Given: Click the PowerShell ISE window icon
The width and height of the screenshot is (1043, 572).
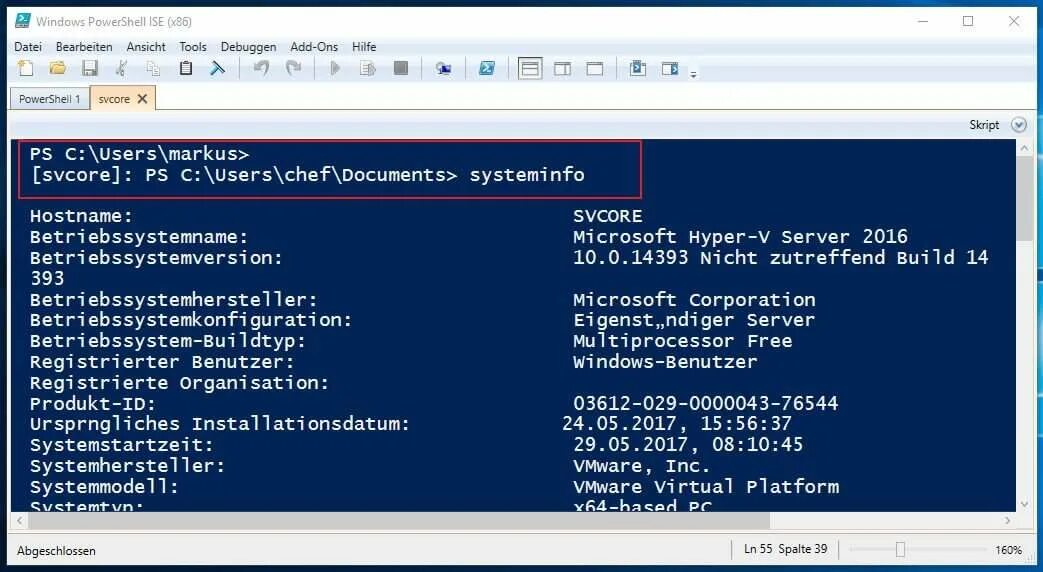Looking at the screenshot, I should click(x=23, y=21).
